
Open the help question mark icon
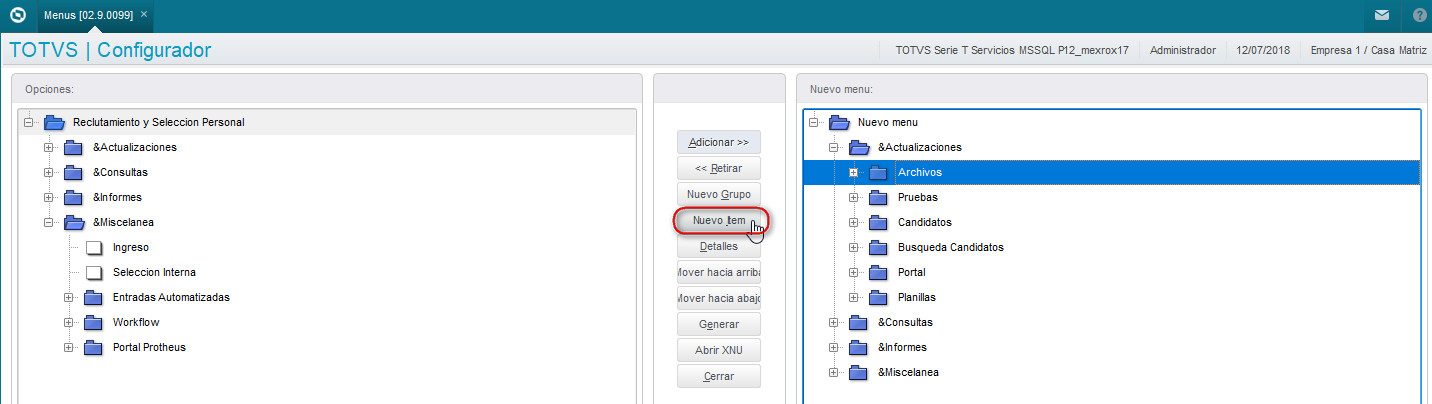tap(1419, 15)
